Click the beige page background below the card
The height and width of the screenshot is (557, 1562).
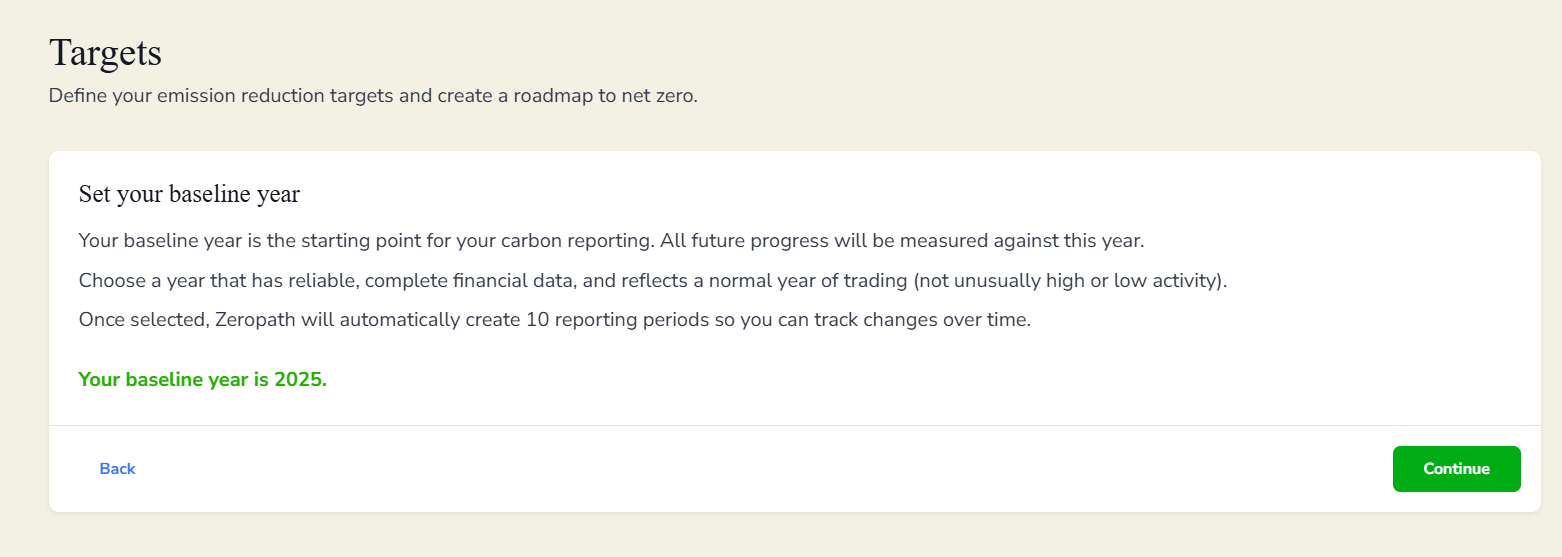pyautogui.click(x=780, y=536)
